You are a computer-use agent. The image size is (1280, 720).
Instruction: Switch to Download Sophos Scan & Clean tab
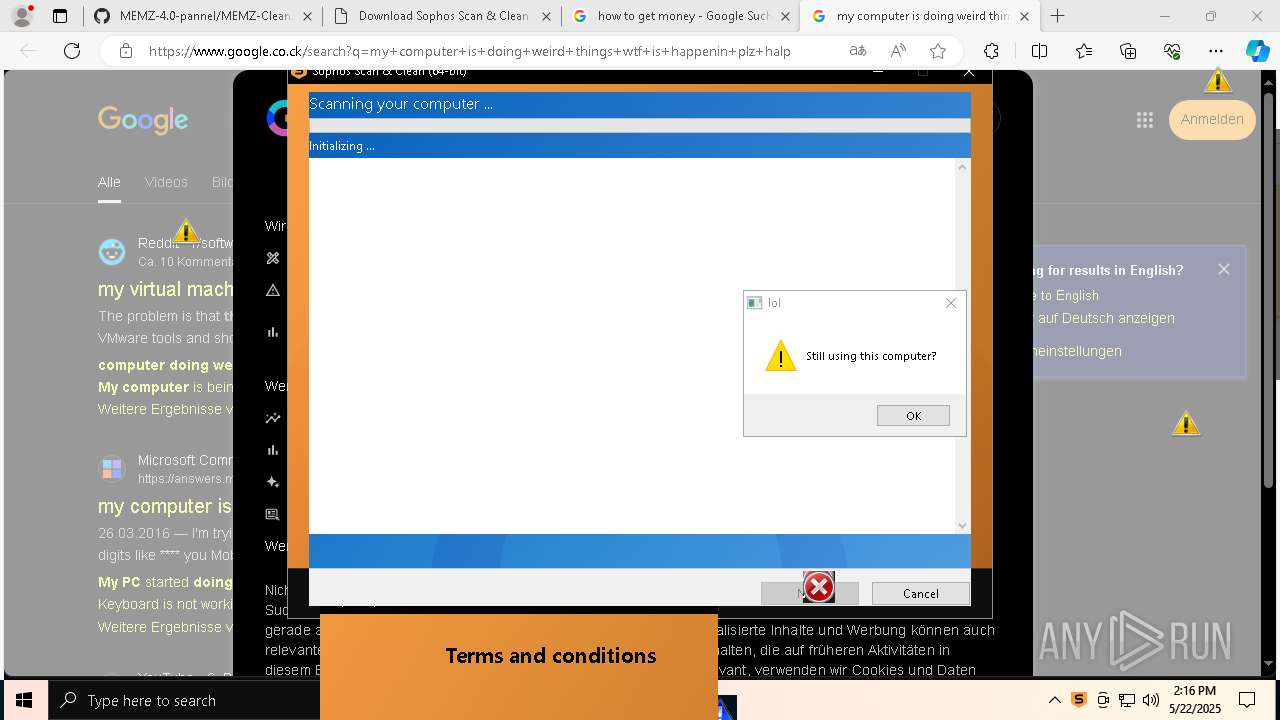click(x=443, y=16)
